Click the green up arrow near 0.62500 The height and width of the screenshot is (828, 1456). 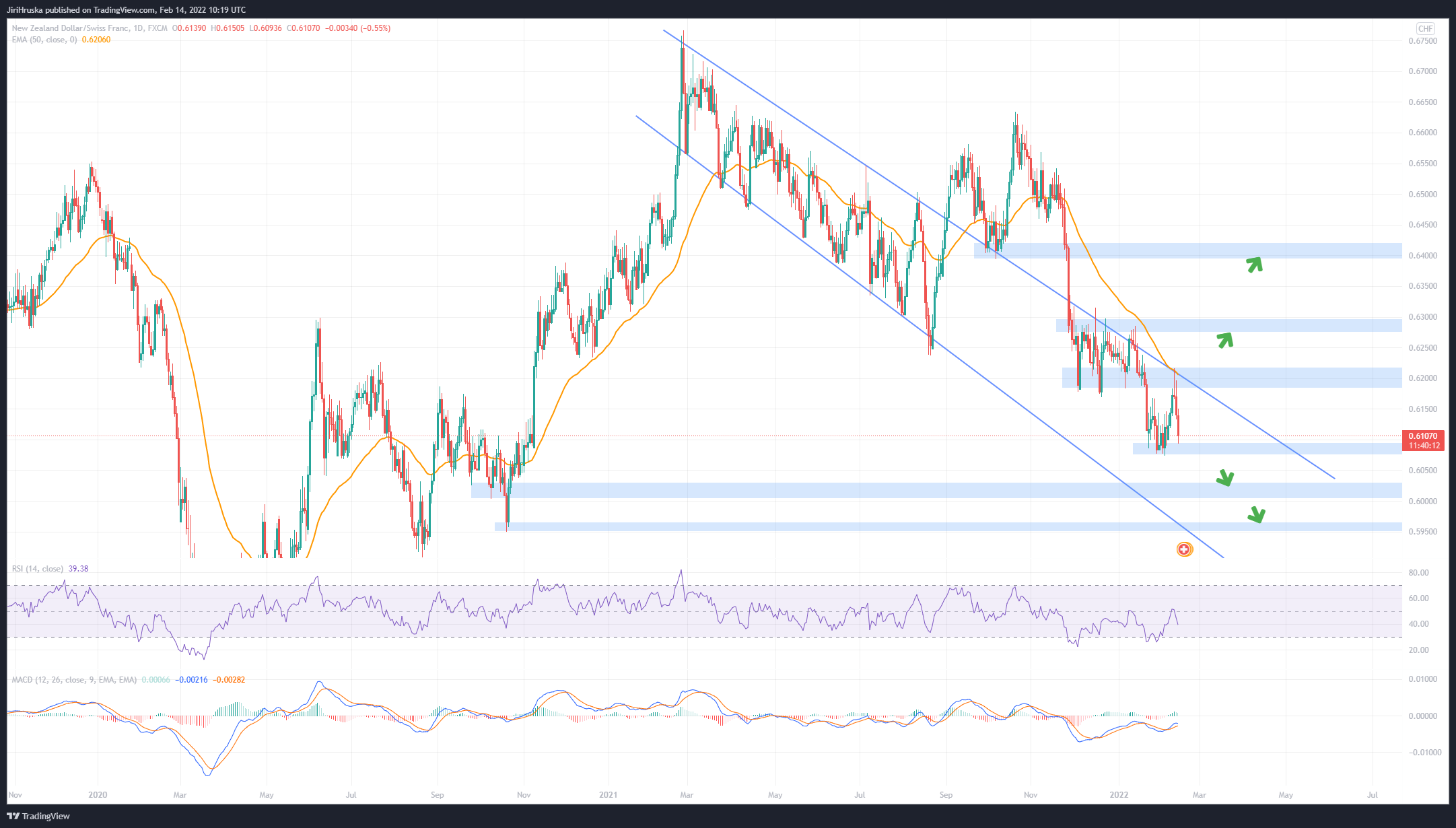(1224, 339)
